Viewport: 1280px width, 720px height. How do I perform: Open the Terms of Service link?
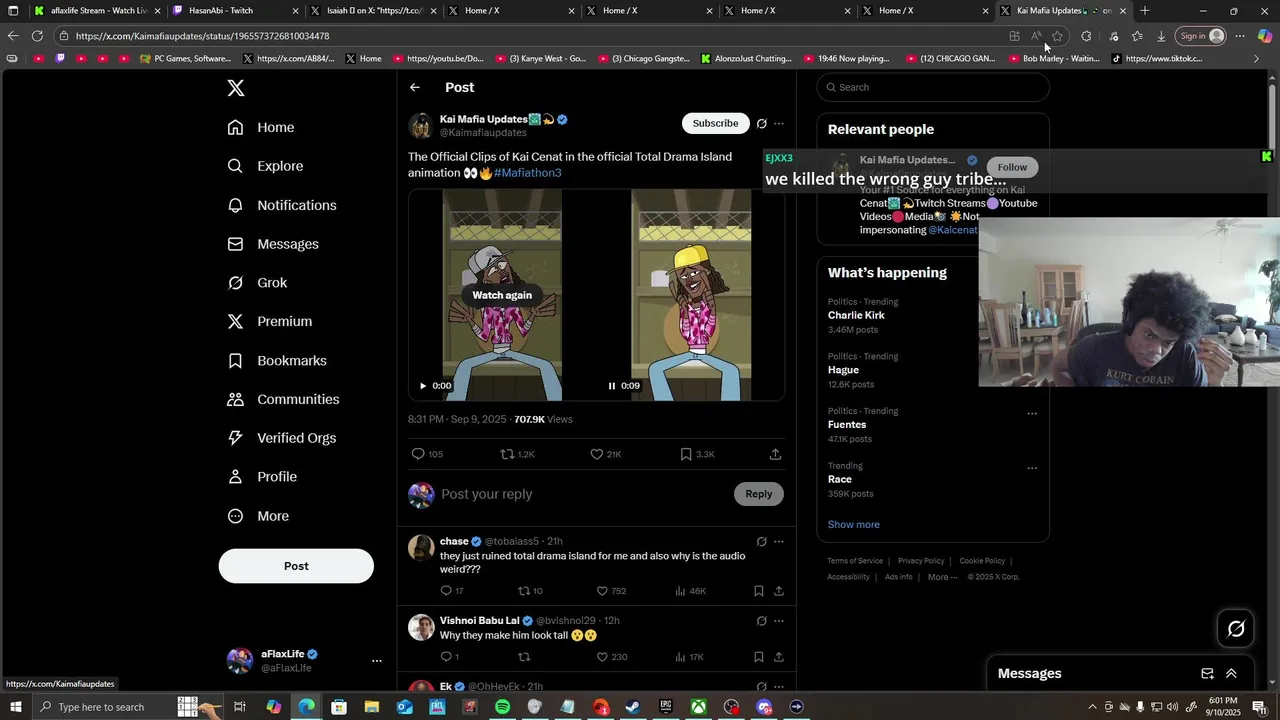[x=855, y=561]
